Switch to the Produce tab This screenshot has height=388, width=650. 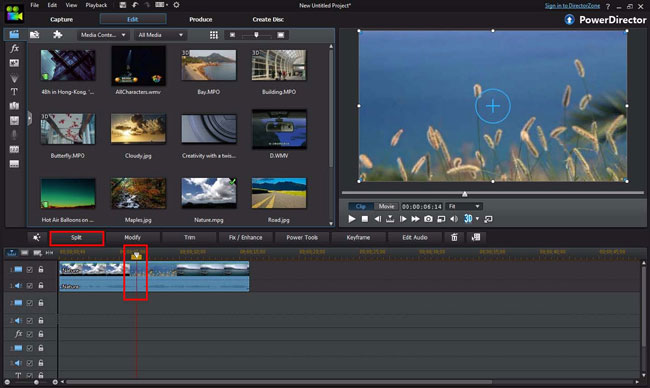201,19
